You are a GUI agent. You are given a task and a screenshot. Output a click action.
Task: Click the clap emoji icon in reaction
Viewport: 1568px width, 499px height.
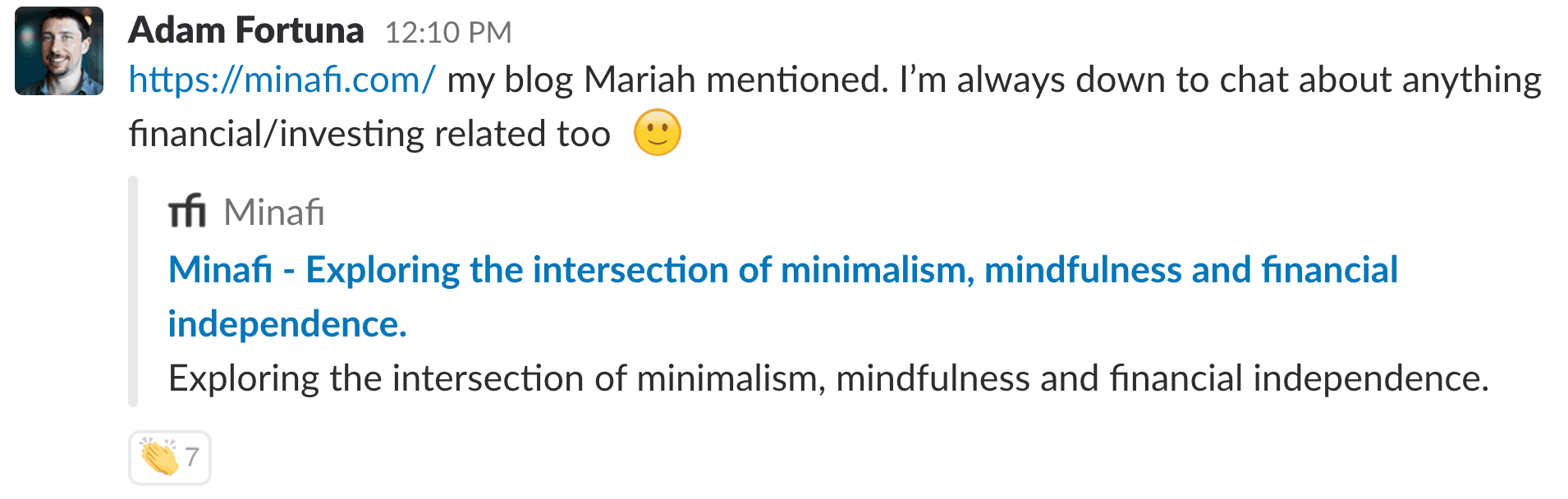[158, 457]
